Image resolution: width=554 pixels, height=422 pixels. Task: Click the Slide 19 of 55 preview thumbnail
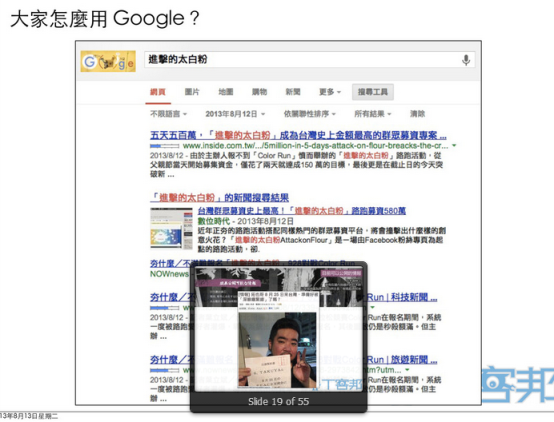pyautogui.click(x=279, y=329)
